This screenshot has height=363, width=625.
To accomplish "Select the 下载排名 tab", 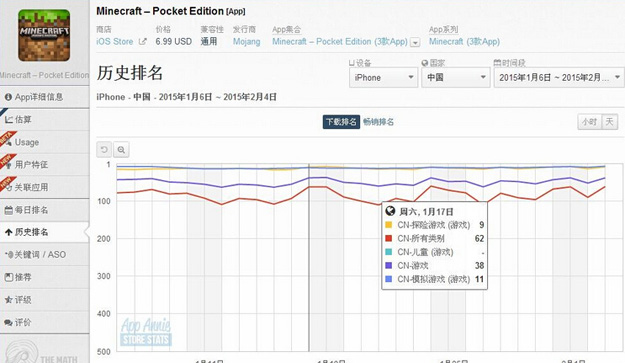I will point(341,122).
